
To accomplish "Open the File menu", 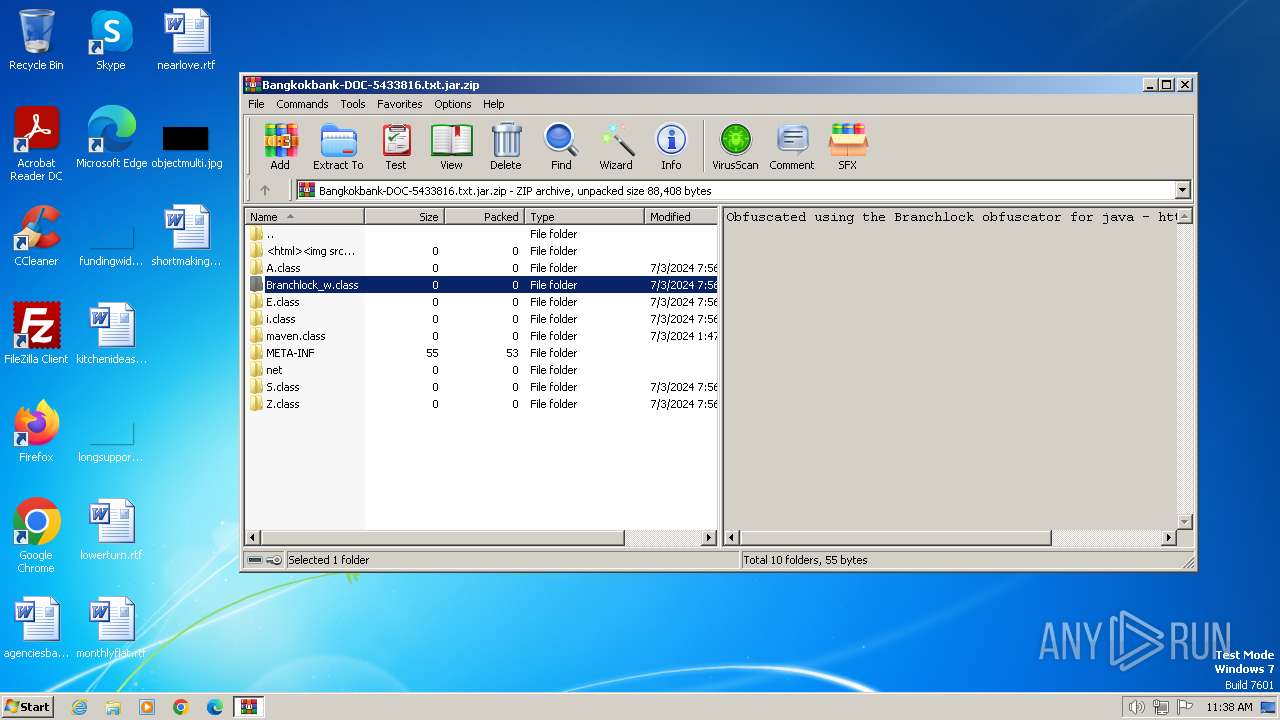I will click(x=256, y=104).
